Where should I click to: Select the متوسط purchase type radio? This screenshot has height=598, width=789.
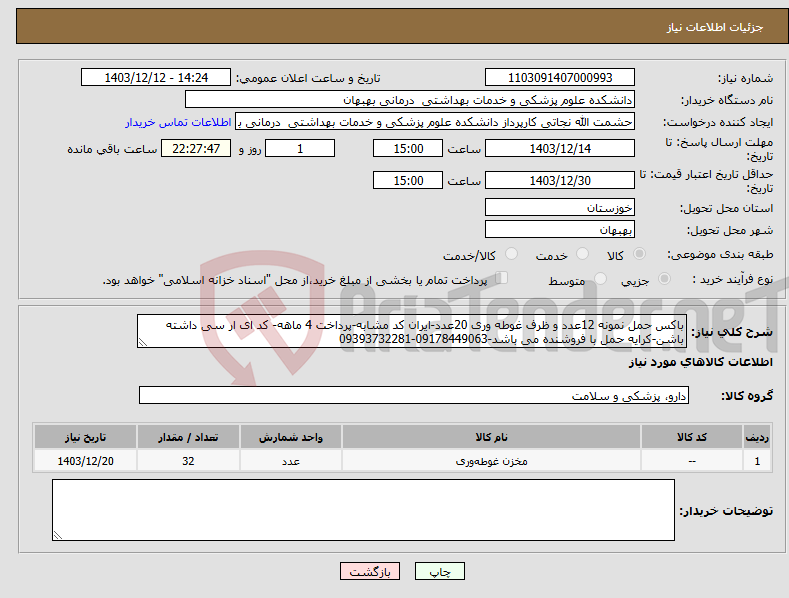[600, 278]
